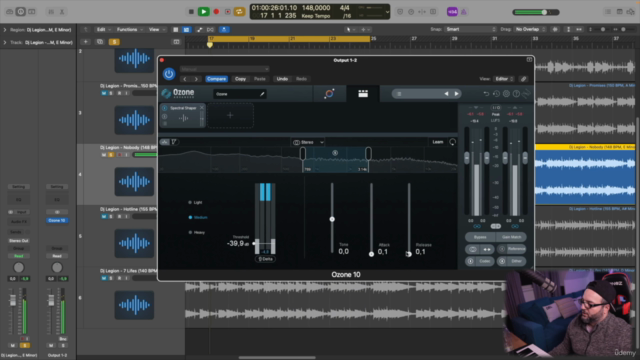Click the Gain Match button

click(511, 237)
